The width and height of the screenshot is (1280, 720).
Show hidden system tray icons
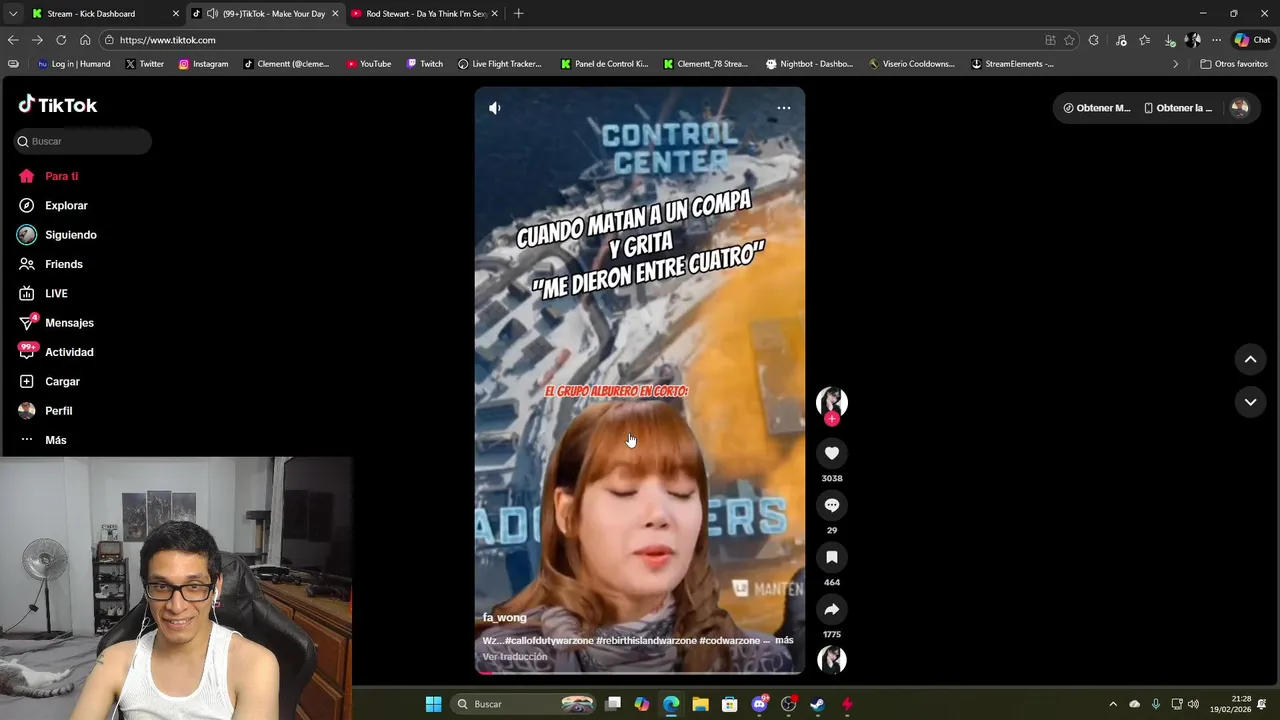(1113, 704)
